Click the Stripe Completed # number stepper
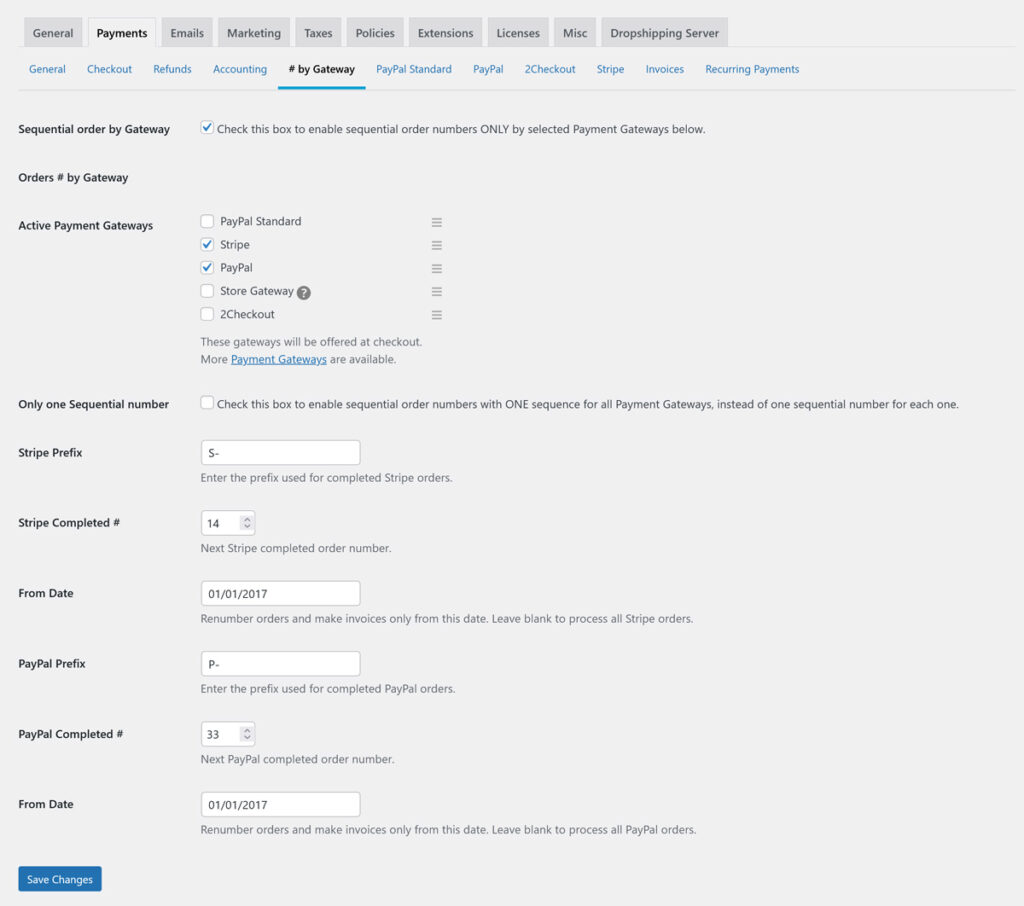This screenshot has height=906, width=1024. coord(247,523)
